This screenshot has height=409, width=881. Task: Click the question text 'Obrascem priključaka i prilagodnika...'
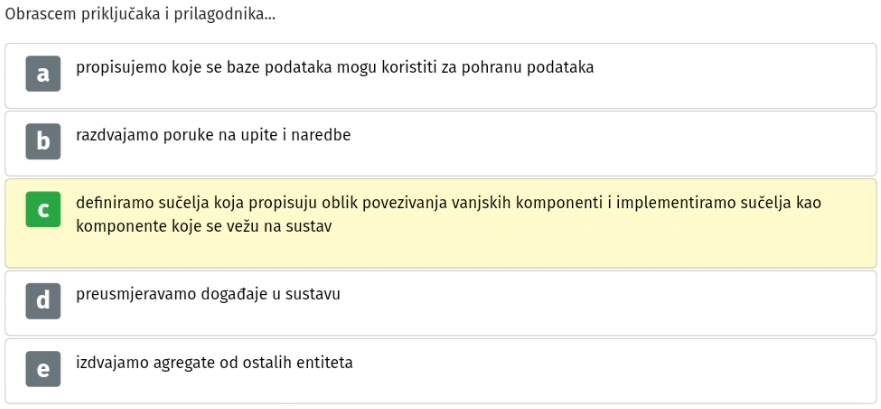pyautogui.click(x=140, y=15)
